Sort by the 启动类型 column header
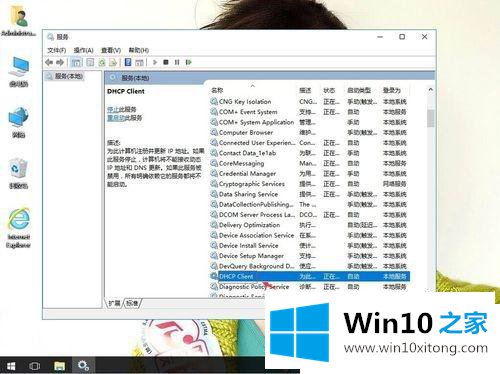The height and width of the screenshot is (374, 500). pyautogui.click(x=359, y=90)
